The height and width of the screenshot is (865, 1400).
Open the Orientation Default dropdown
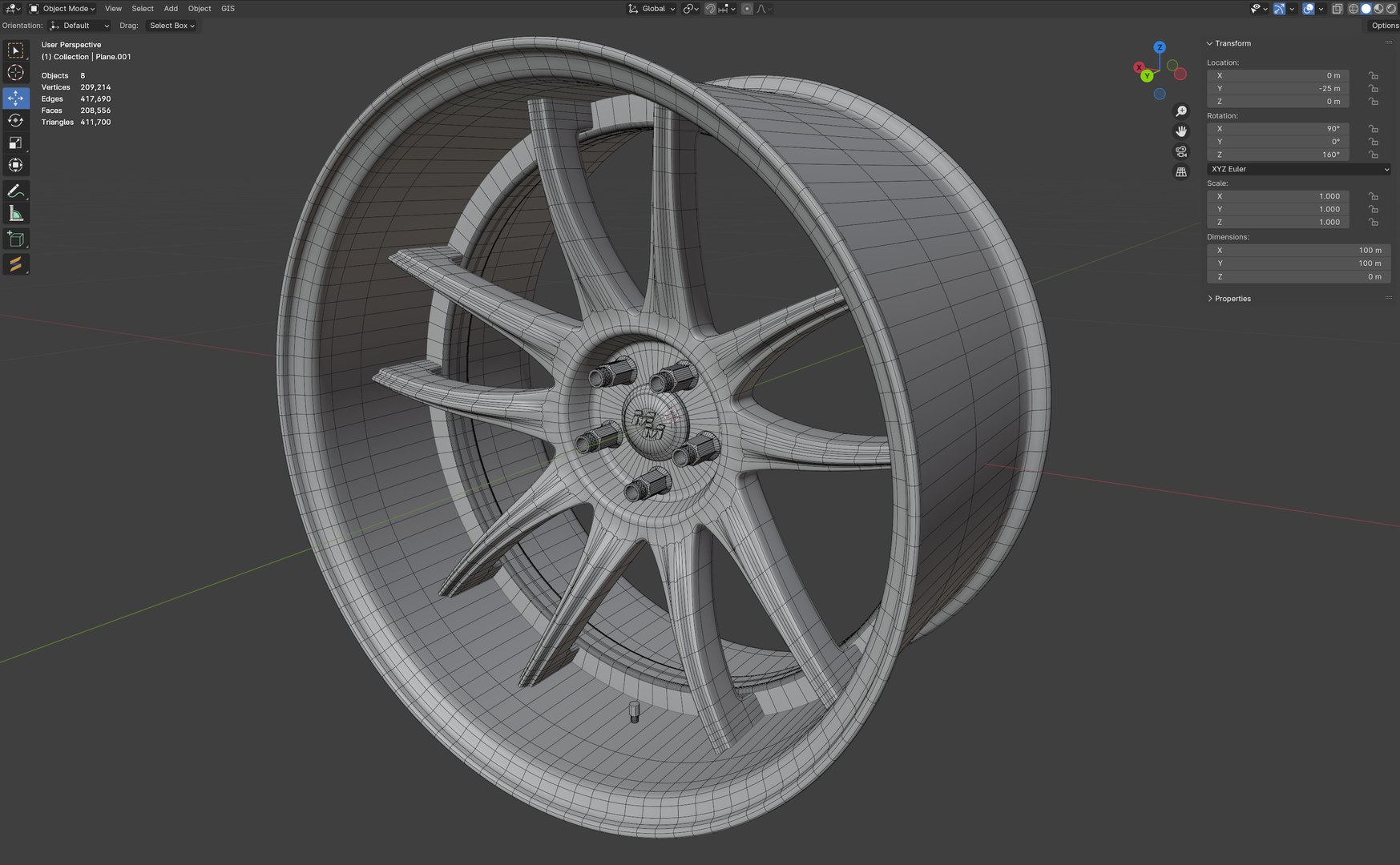pos(79,26)
